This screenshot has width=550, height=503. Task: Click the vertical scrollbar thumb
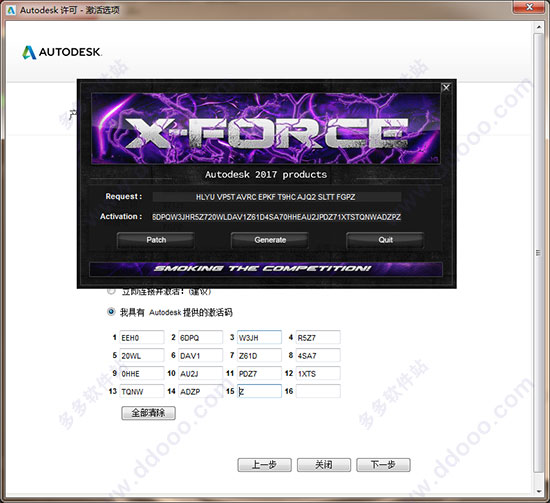(x=538, y=253)
